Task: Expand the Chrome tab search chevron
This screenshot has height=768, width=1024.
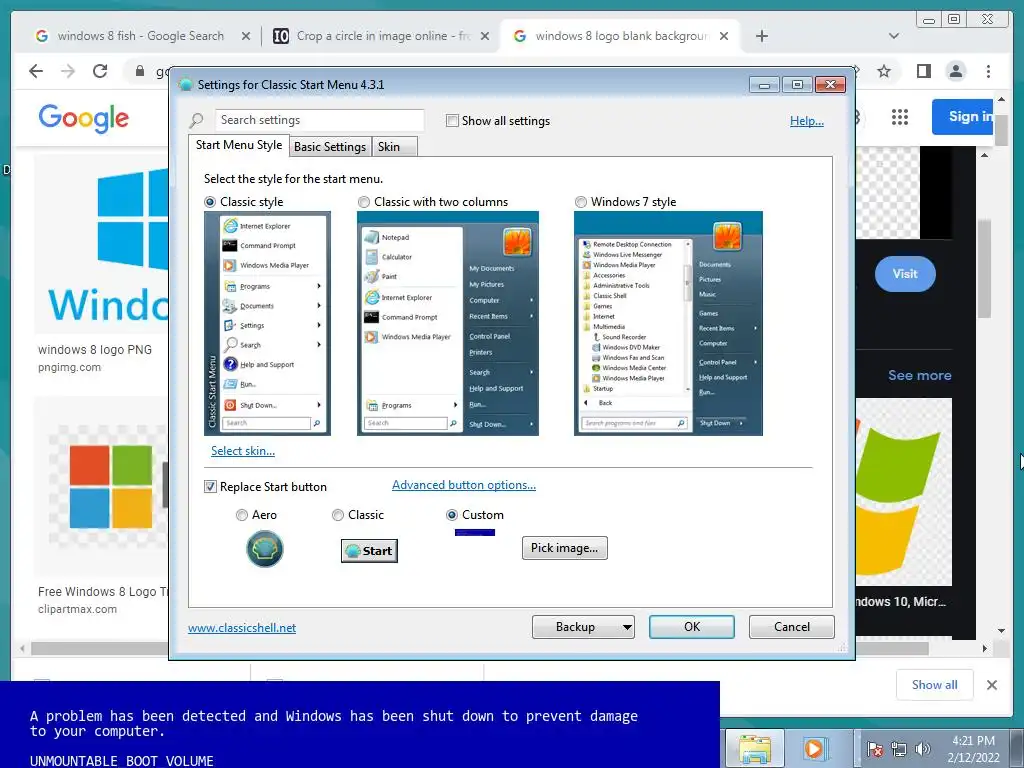Action: click(x=894, y=36)
